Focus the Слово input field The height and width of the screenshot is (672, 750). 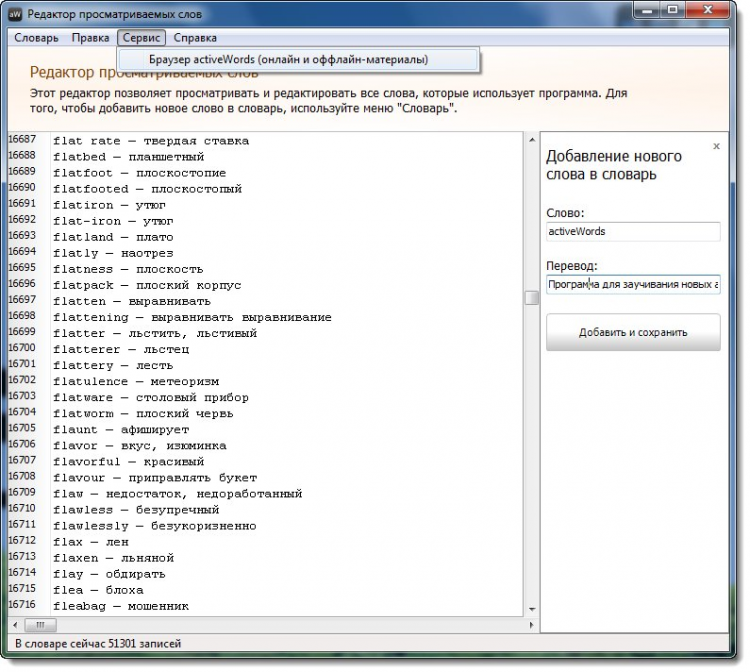point(633,231)
